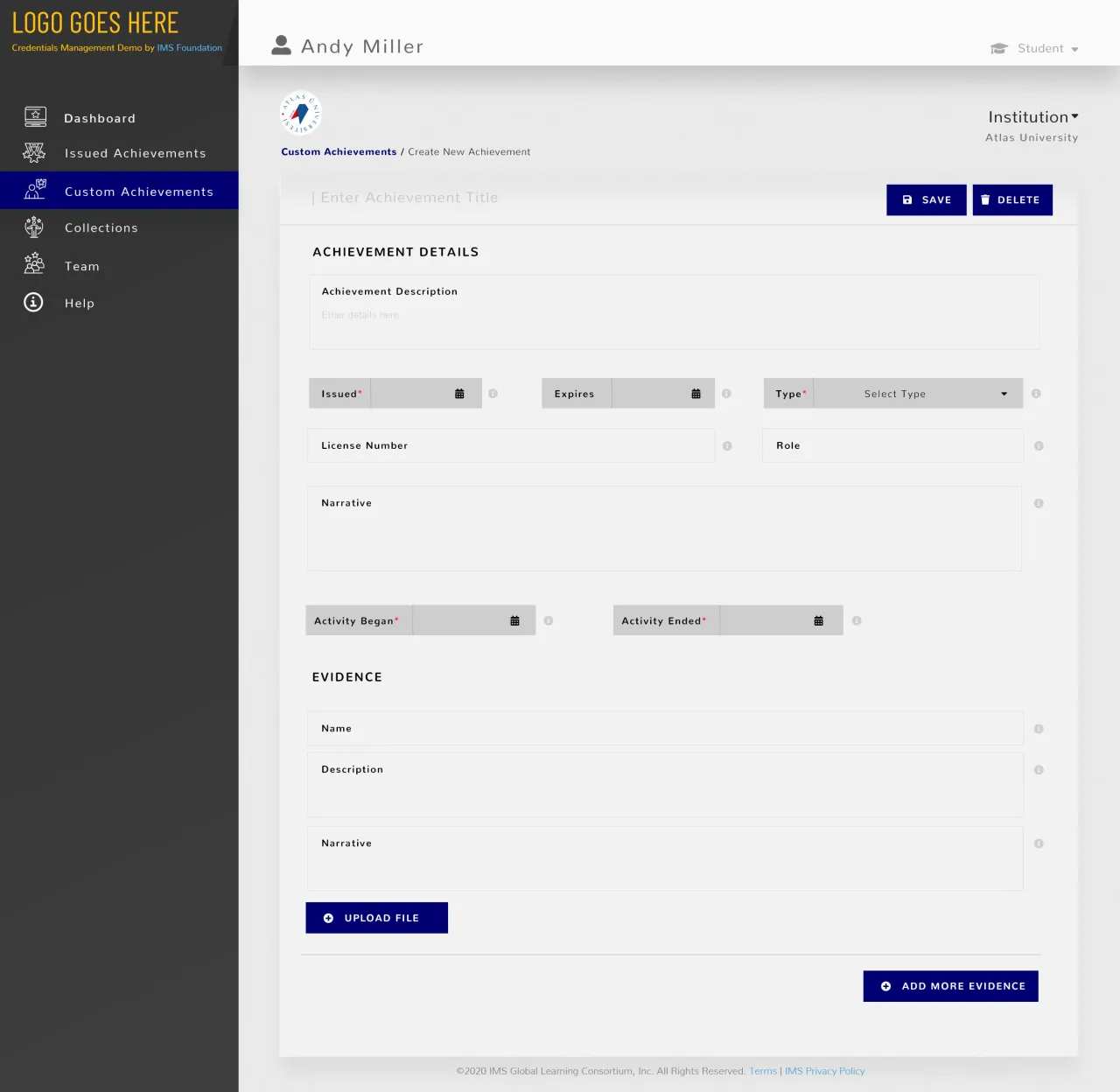
Task: Follow the Custom Achievements breadcrumb link
Action: coord(339,151)
